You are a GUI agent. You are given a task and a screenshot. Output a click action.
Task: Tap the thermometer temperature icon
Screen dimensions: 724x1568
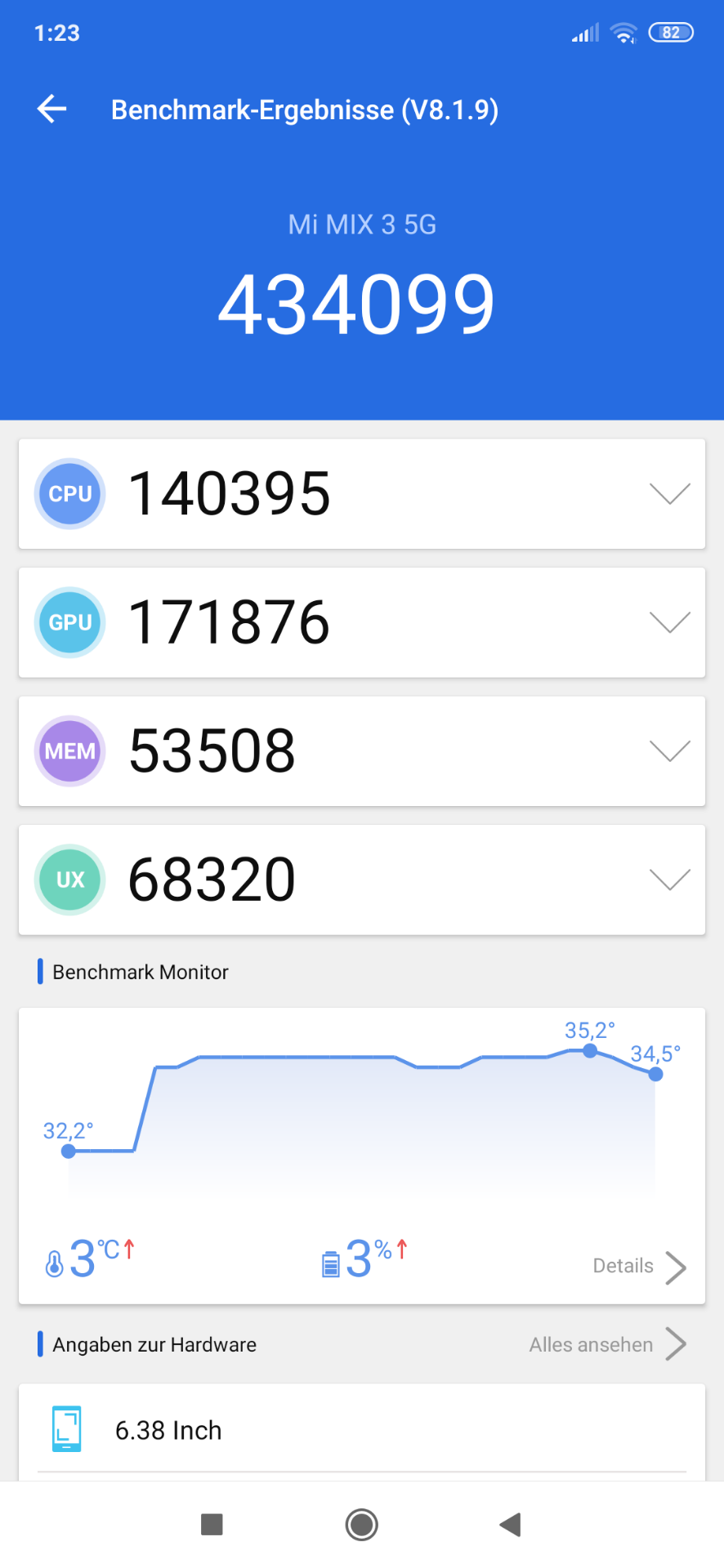[x=54, y=1263]
